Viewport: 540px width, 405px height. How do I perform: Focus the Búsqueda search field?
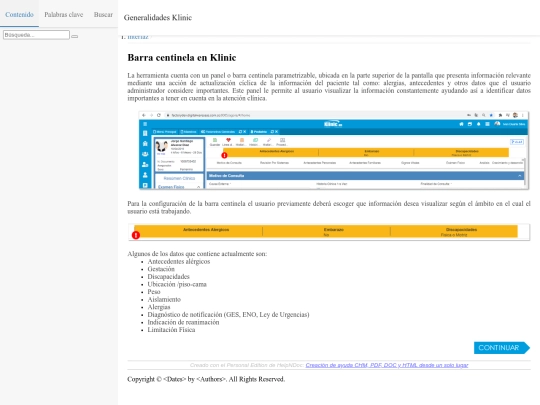36,35
